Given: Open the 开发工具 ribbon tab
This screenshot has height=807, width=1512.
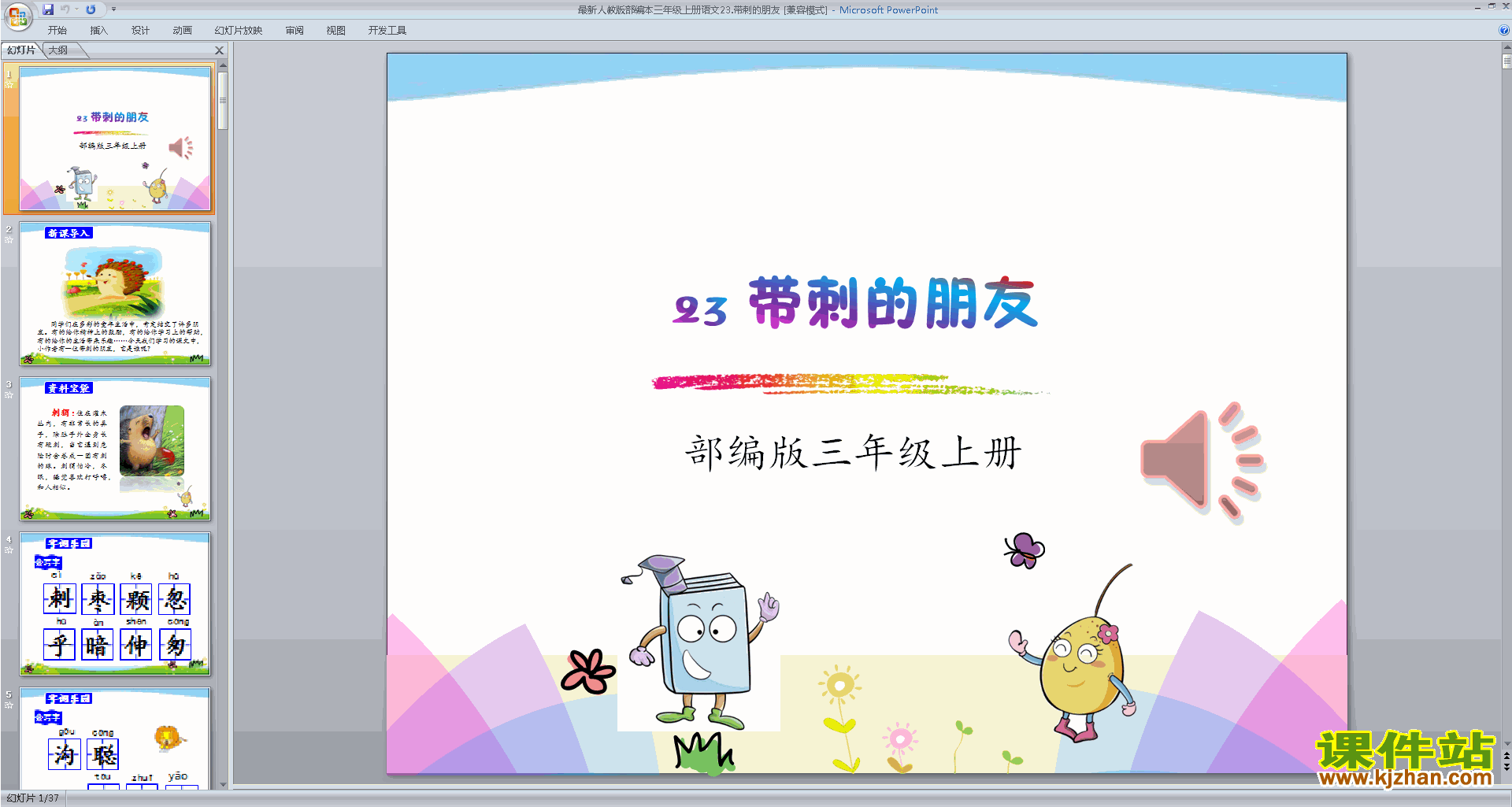Looking at the screenshot, I should click(x=387, y=31).
